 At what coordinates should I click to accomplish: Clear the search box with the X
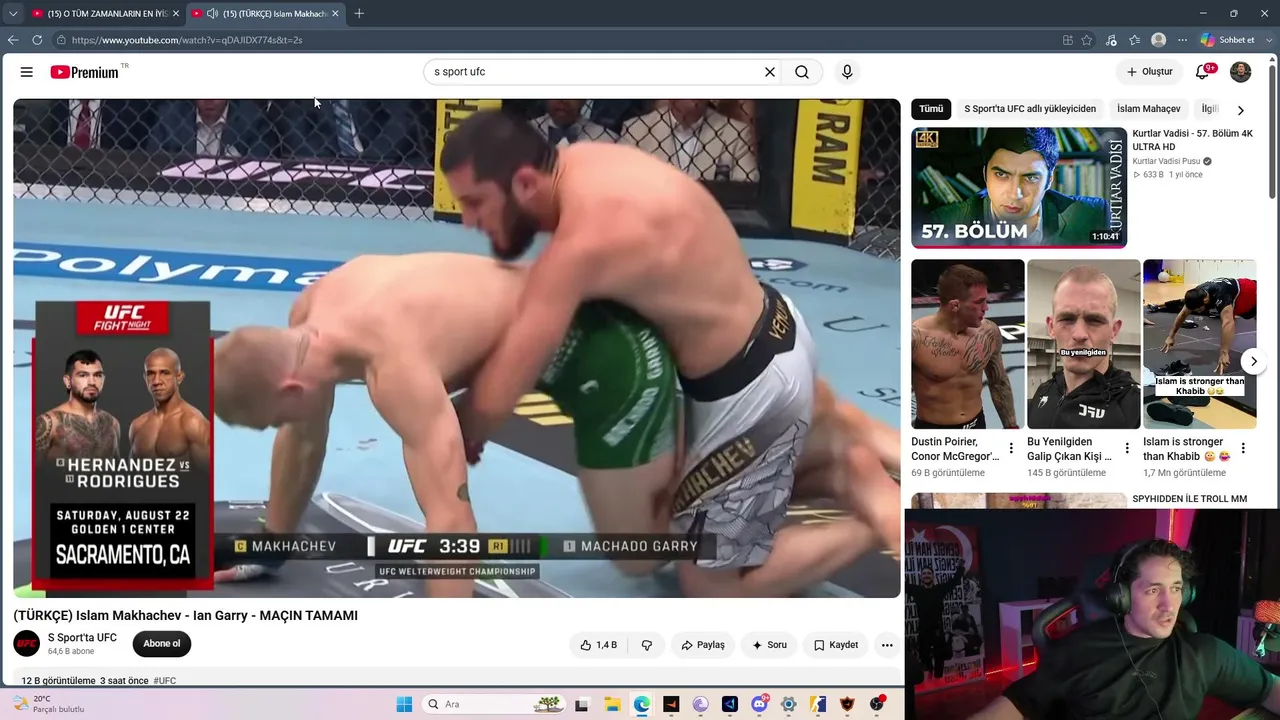[x=770, y=72]
